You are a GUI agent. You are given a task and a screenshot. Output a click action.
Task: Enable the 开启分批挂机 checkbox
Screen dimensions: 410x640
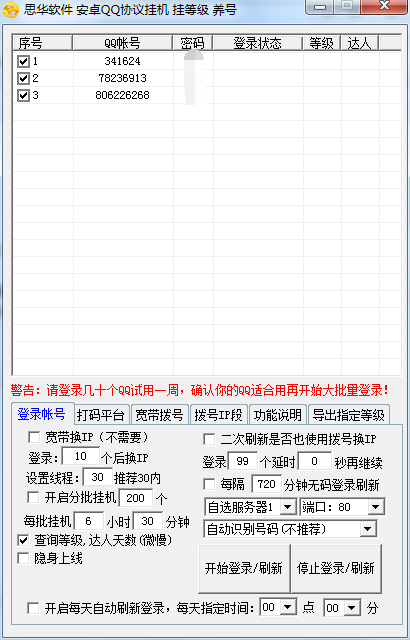(33, 497)
